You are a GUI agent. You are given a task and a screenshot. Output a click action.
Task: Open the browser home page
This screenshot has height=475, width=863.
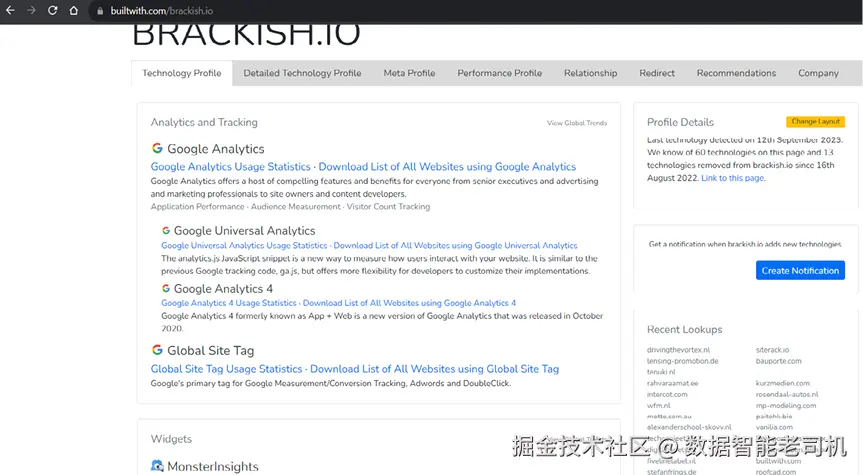point(74,10)
